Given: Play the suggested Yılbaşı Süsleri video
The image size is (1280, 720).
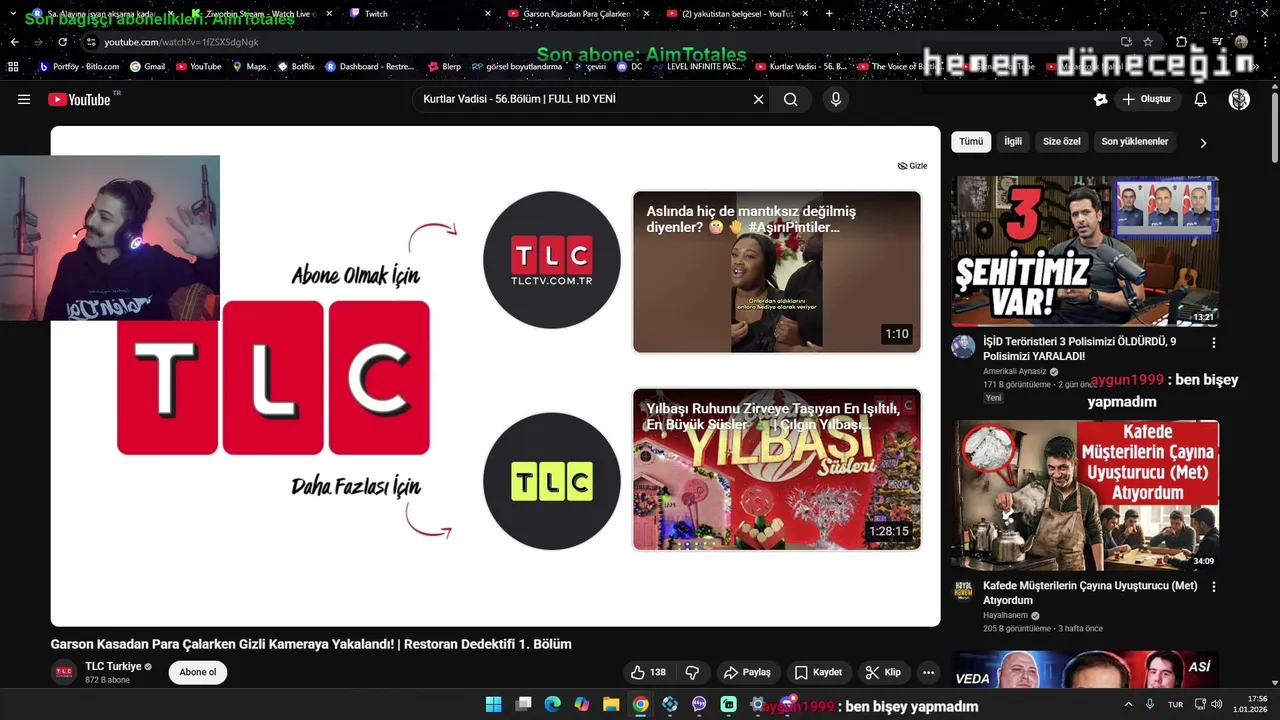Looking at the screenshot, I should point(777,470).
